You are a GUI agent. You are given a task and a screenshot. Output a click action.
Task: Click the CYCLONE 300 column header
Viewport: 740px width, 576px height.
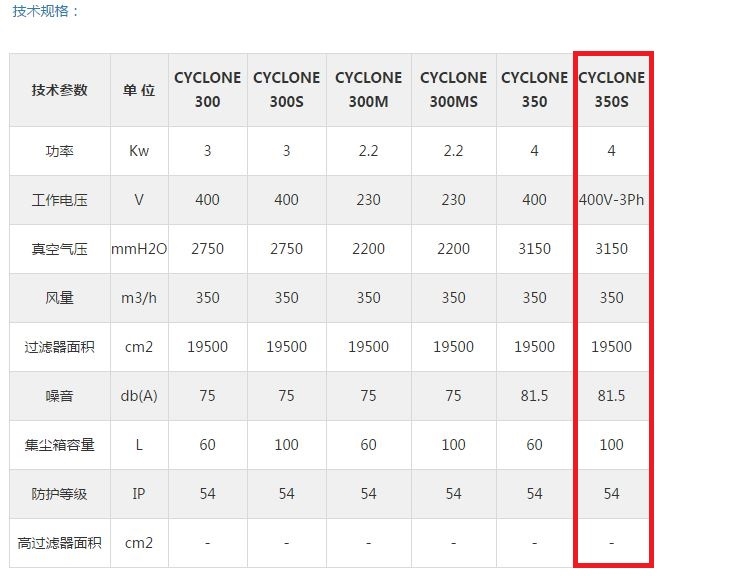click(x=208, y=90)
